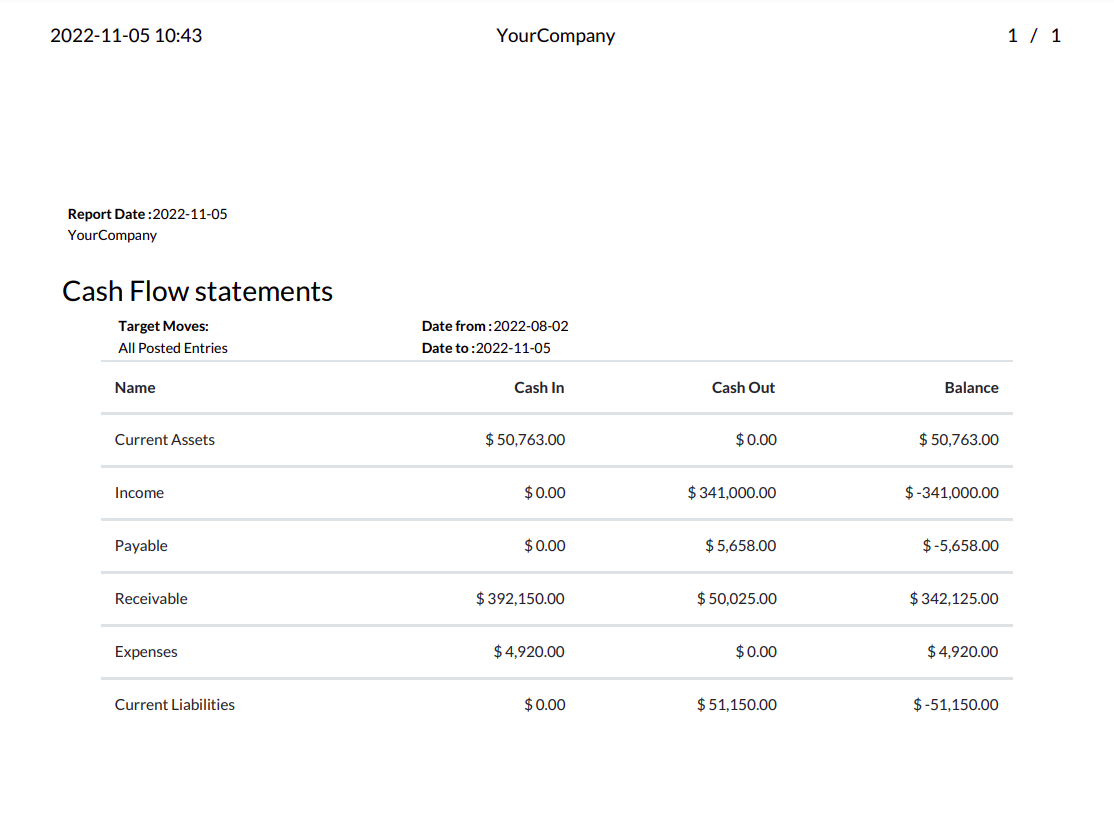The image size is (1114, 819).
Task: Click the Income row name
Action: [x=139, y=493]
